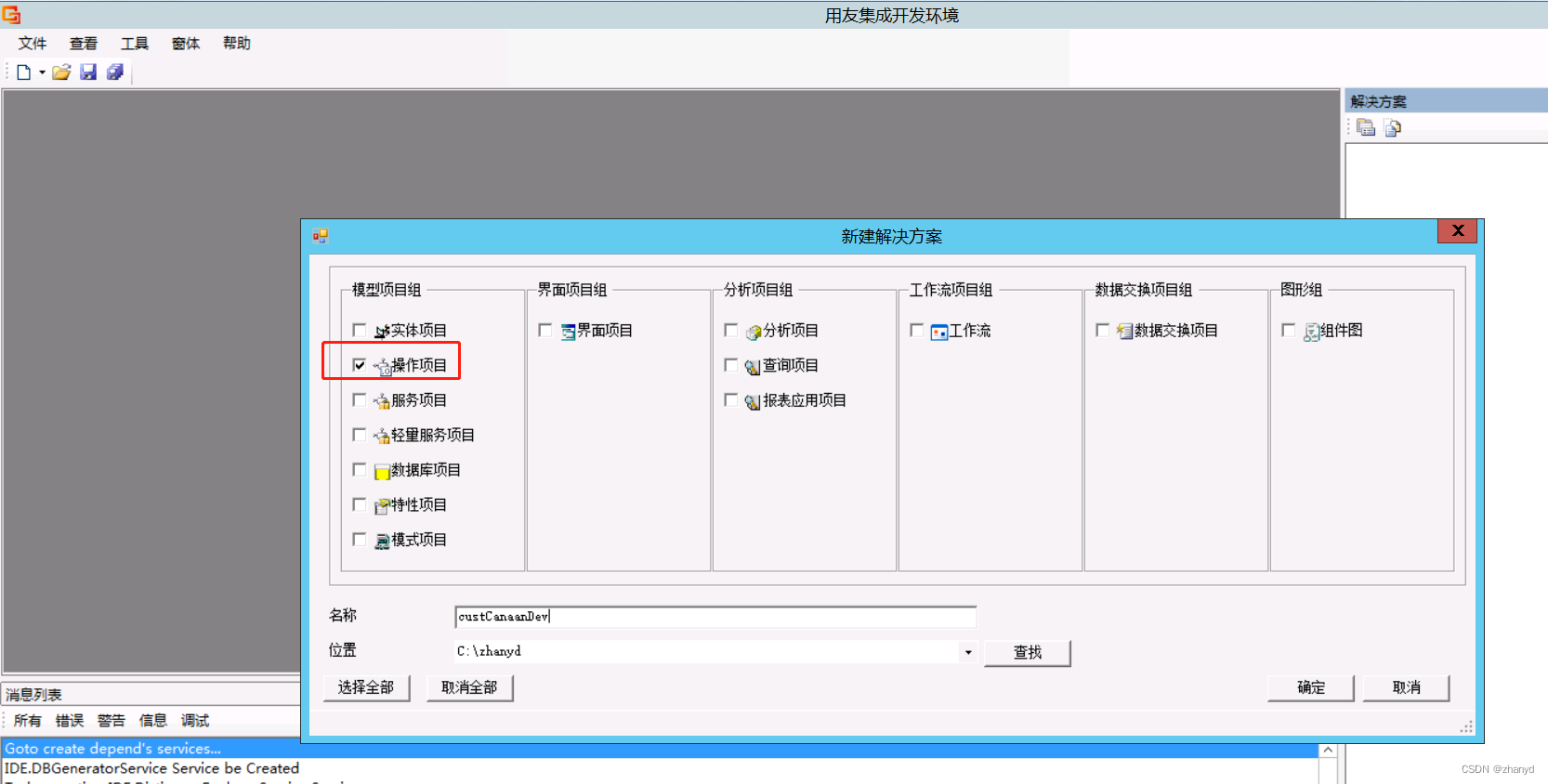Switch to 错误 message filter tab
Image resolution: width=1548 pixels, height=784 pixels.
tap(70, 721)
